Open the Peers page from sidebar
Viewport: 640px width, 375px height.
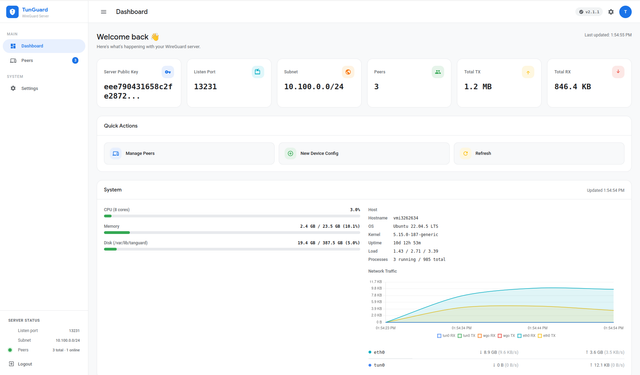[44, 60]
